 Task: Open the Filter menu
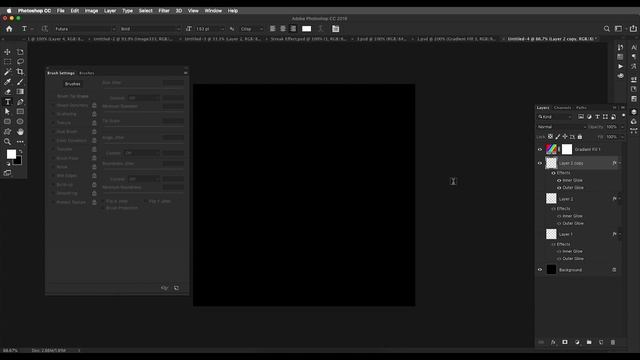click(164, 11)
